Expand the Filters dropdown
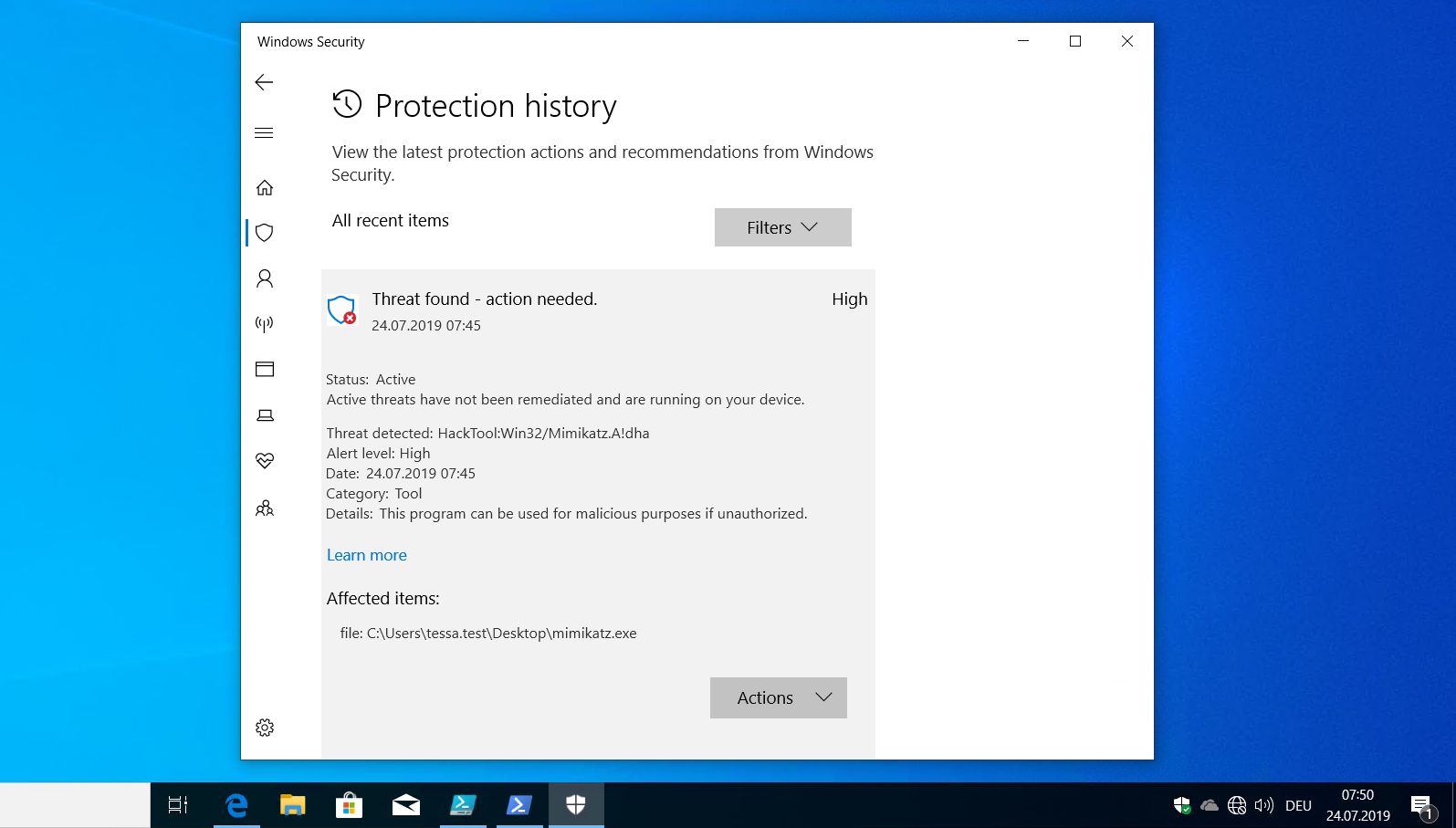The image size is (1456, 828). click(783, 227)
